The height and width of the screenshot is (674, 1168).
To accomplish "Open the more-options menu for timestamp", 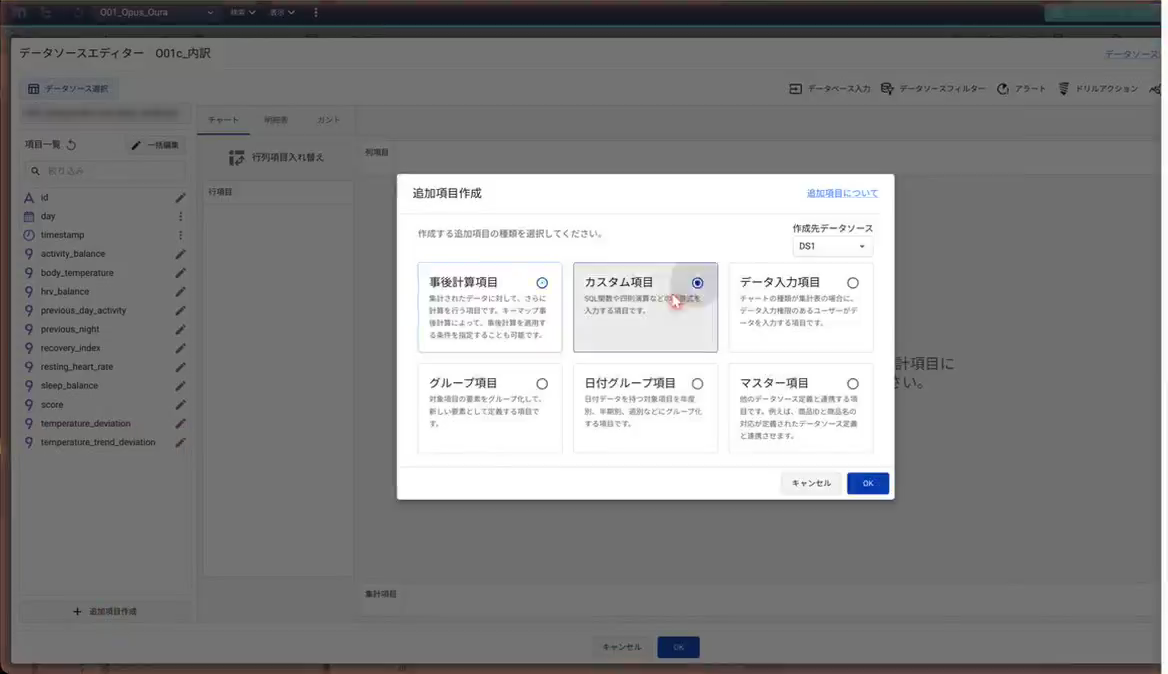I will (180, 235).
